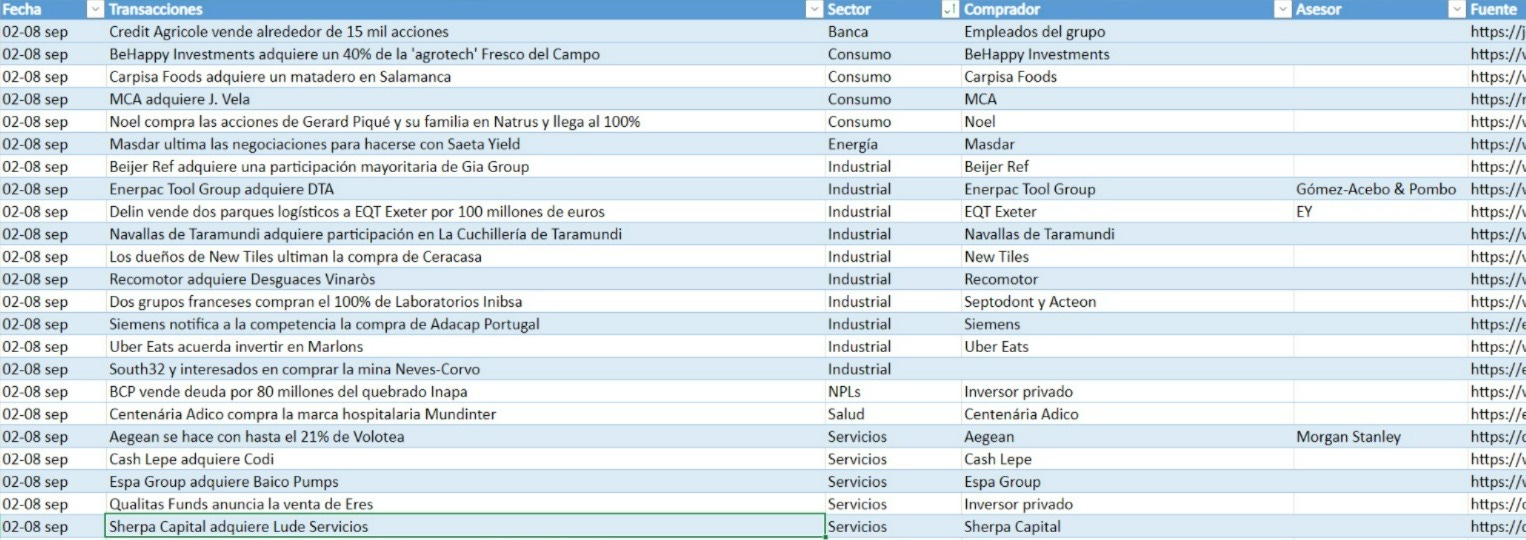Select cell 'Dos grupos franceses compran el 100% de Laboratorios Inibsa'
Viewport: 1526px width, 540px height.
(x=464, y=302)
